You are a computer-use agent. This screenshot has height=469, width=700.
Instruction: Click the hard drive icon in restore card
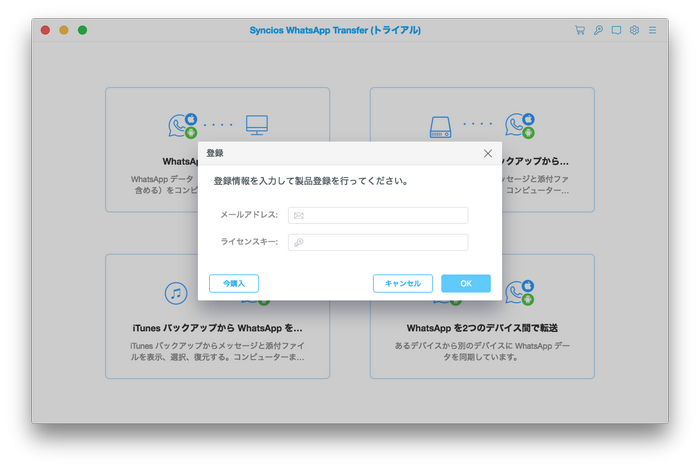440,127
